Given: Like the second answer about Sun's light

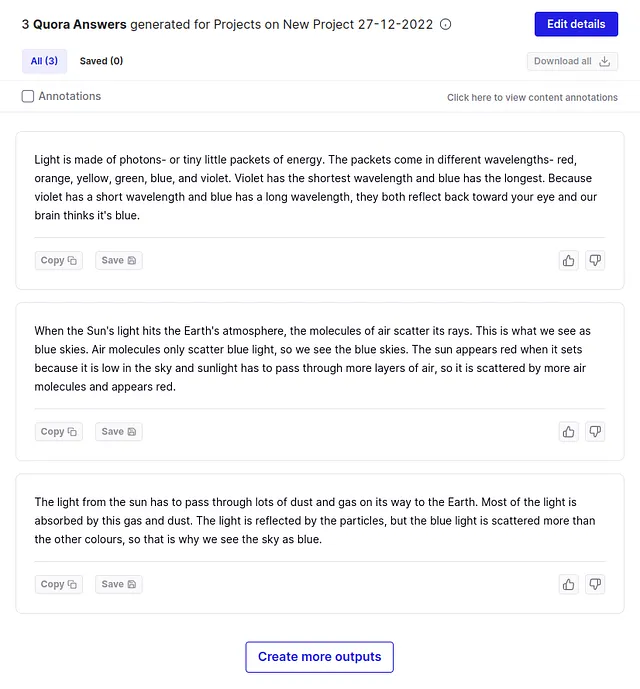Looking at the screenshot, I should (568, 432).
